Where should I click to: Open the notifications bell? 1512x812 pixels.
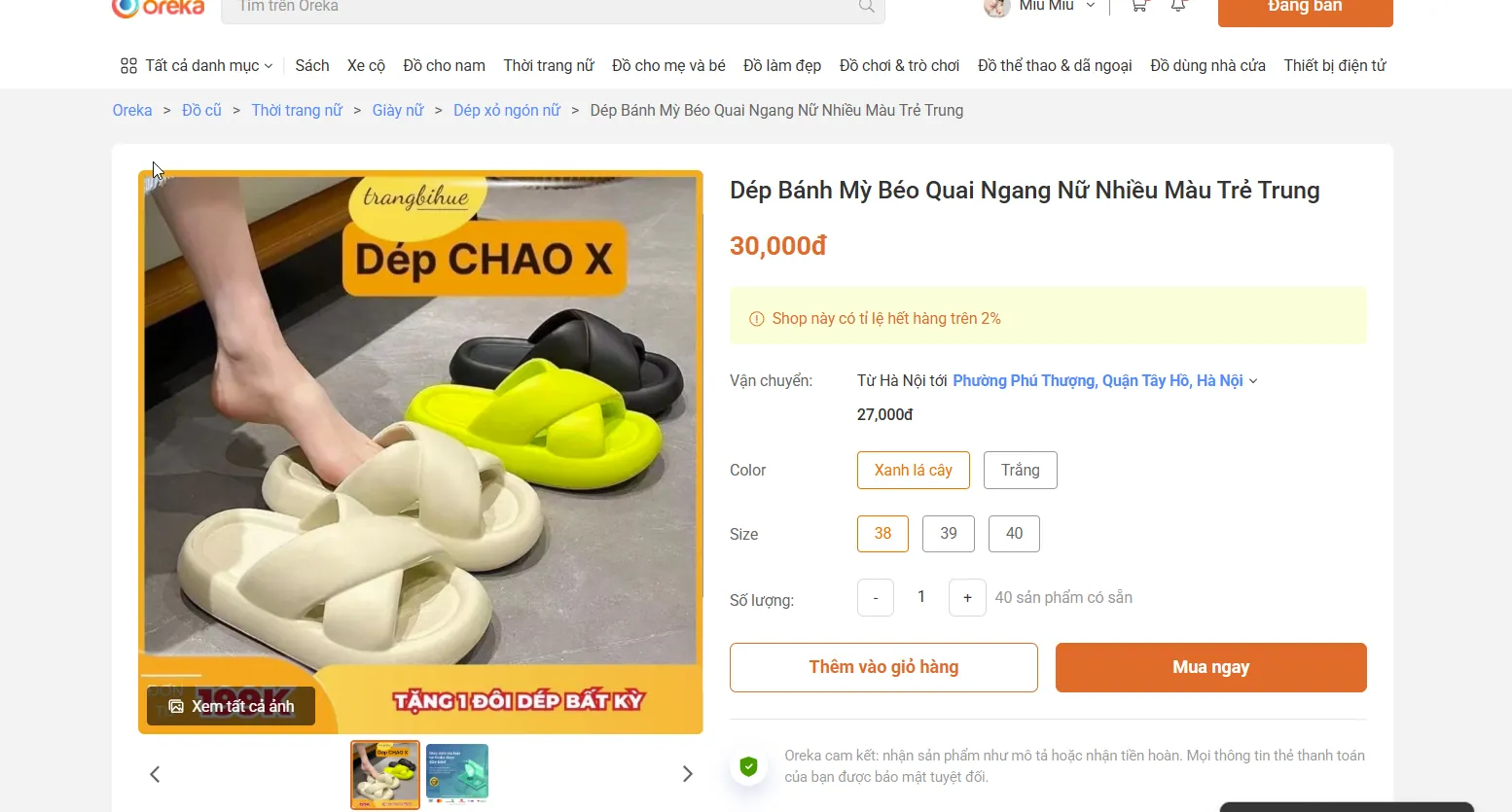[x=1178, y=6]
